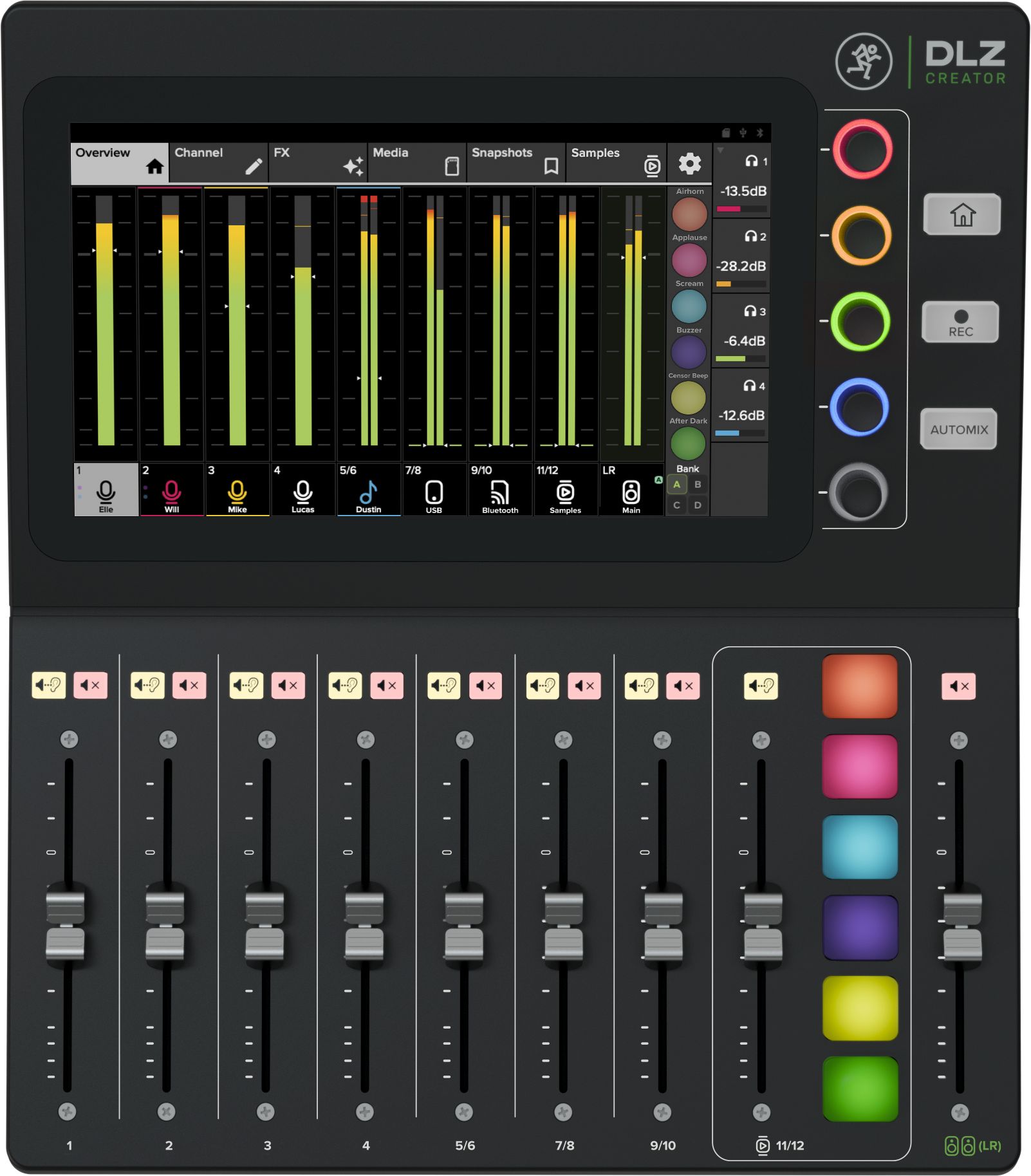Switch sample bank to B
The height and width of the screenshot is (1176, 1031).
(x=698, y=484)
